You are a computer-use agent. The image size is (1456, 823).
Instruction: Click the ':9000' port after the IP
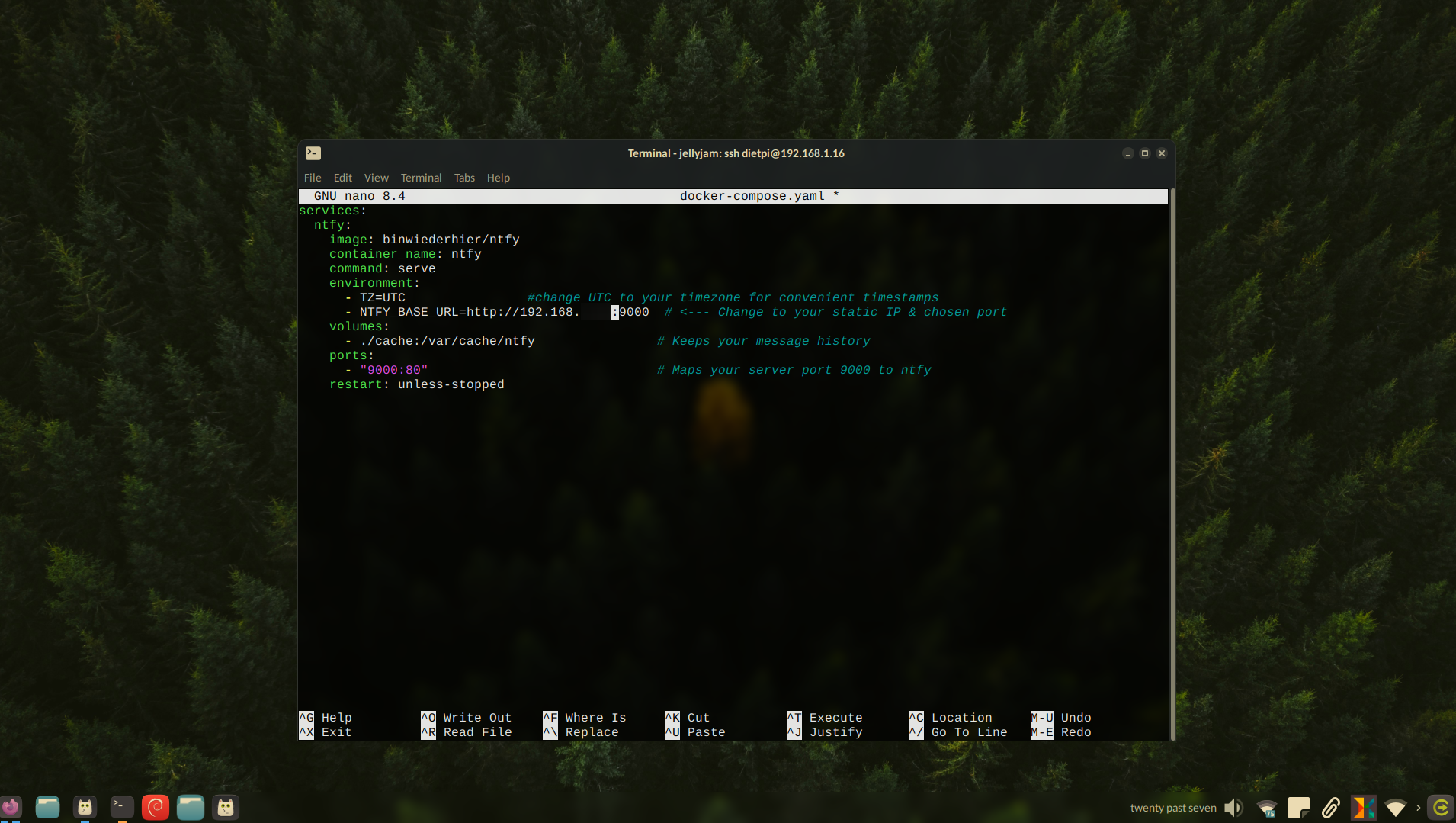[630, 313]
